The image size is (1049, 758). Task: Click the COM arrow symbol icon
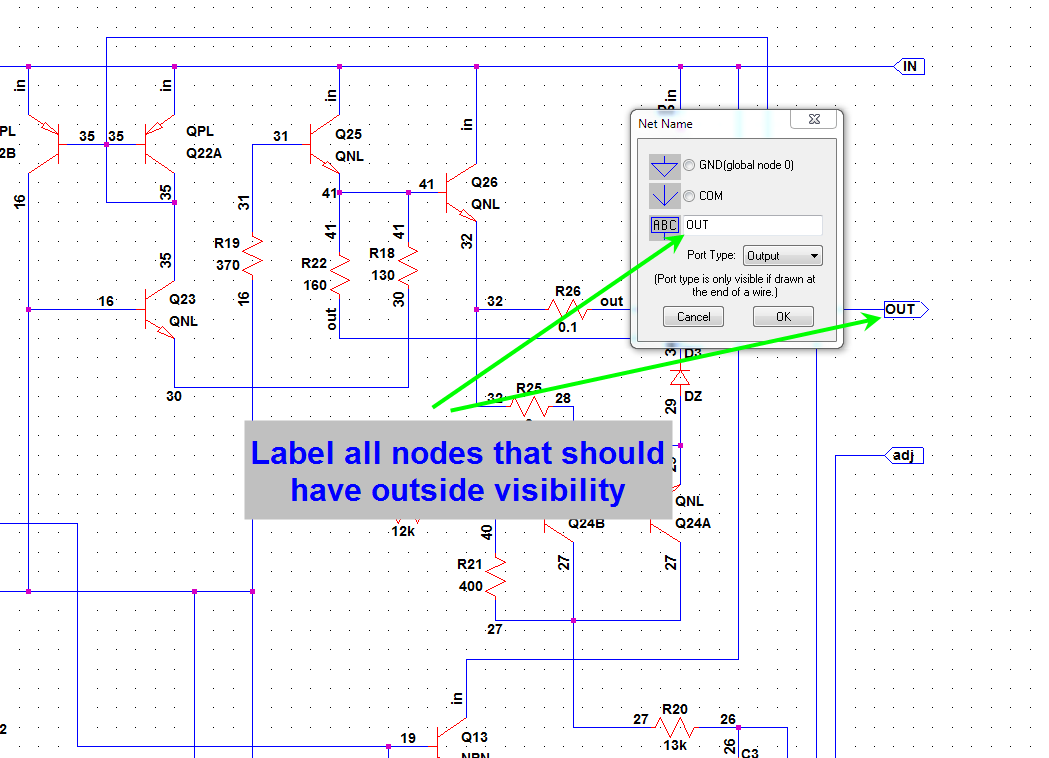(x=664, y=196)
